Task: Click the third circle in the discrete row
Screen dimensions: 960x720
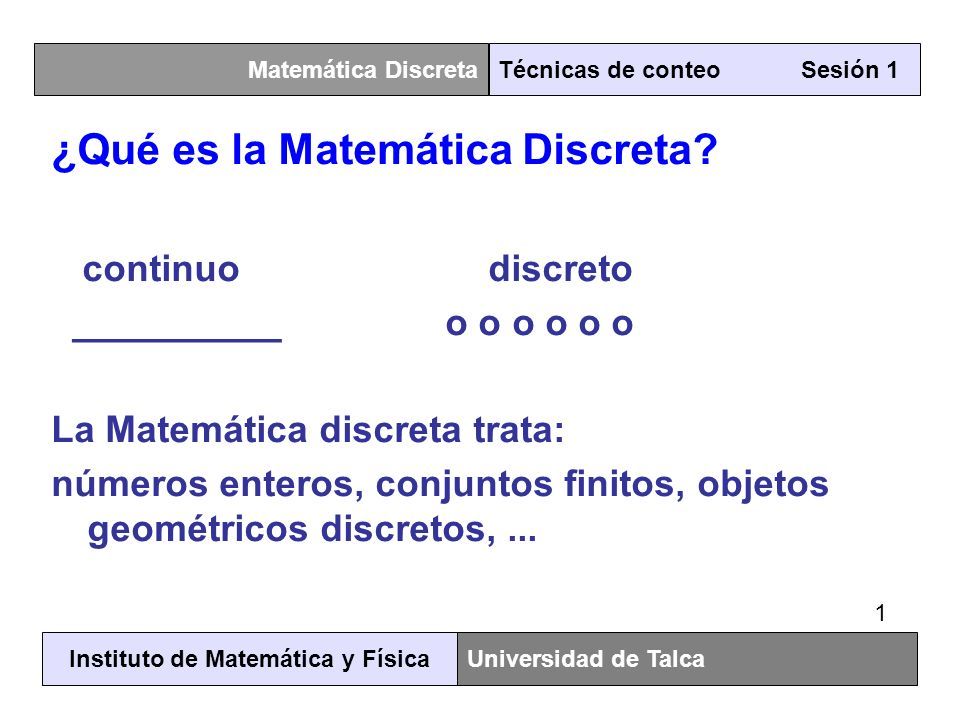Action: coord(523,325)
